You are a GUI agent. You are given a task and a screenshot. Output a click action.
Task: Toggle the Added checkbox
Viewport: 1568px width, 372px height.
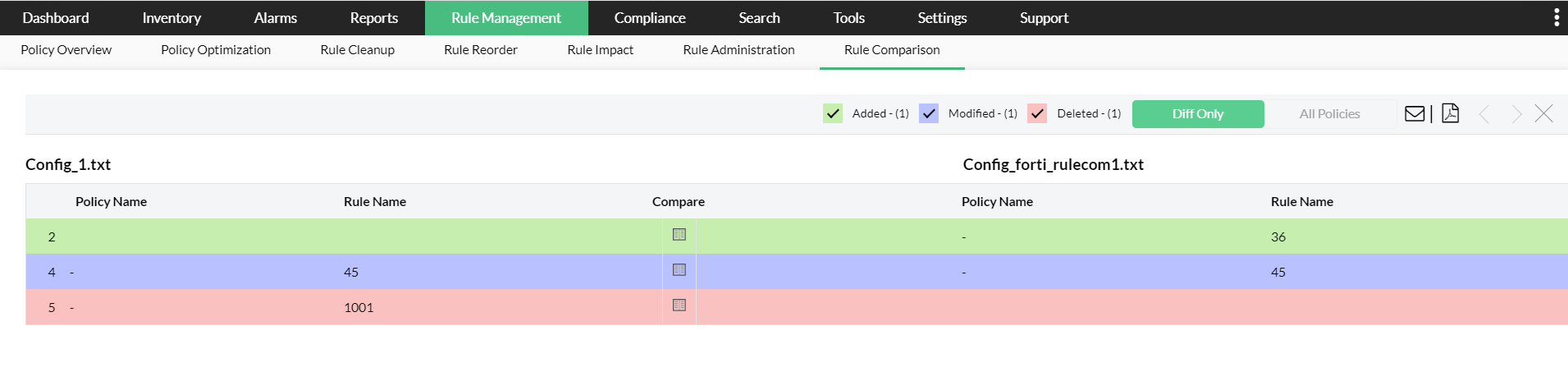(x=833, y=113)
